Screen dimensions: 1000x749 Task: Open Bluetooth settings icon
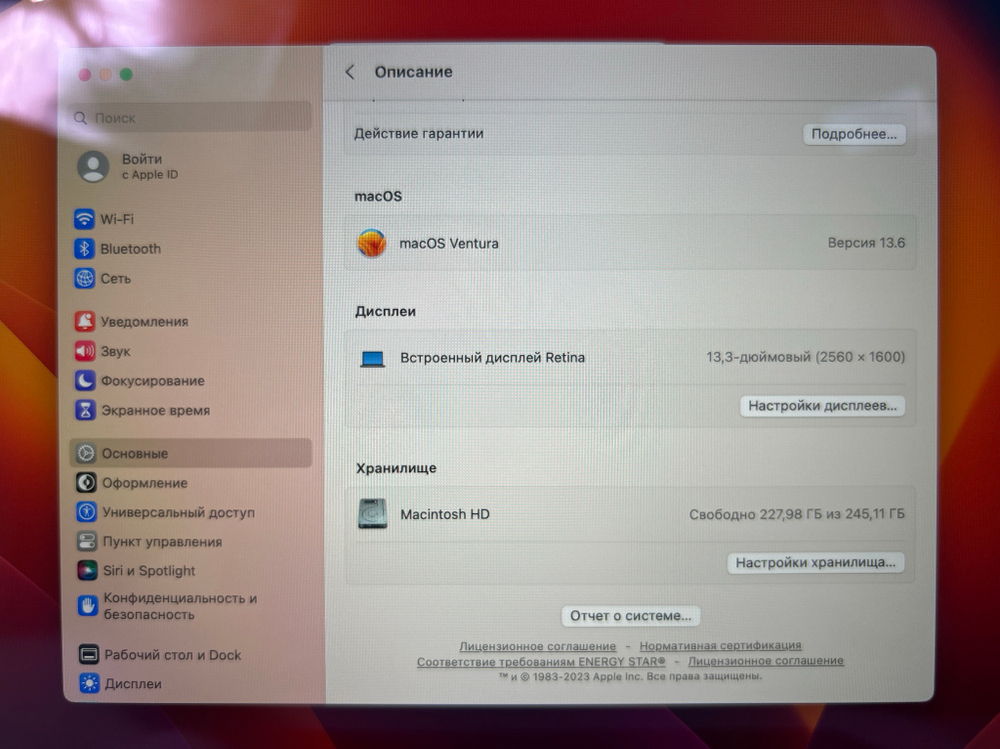(85, 249)
